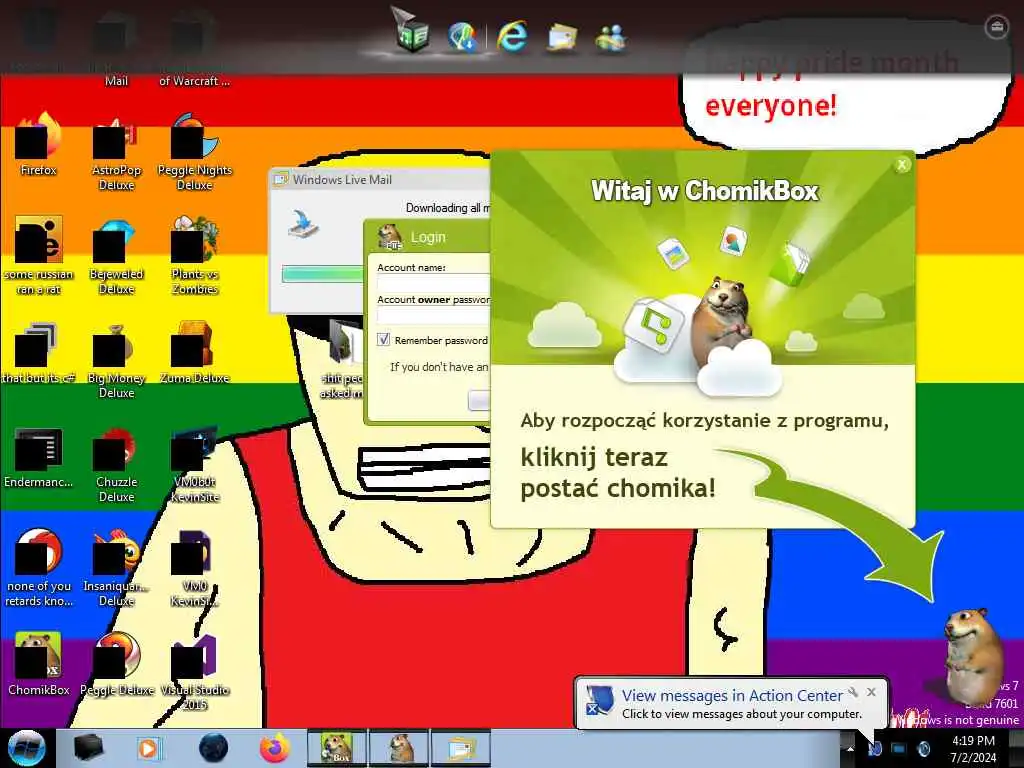Click the wrench icon in Action Center balloon

(x=852, y=692)
